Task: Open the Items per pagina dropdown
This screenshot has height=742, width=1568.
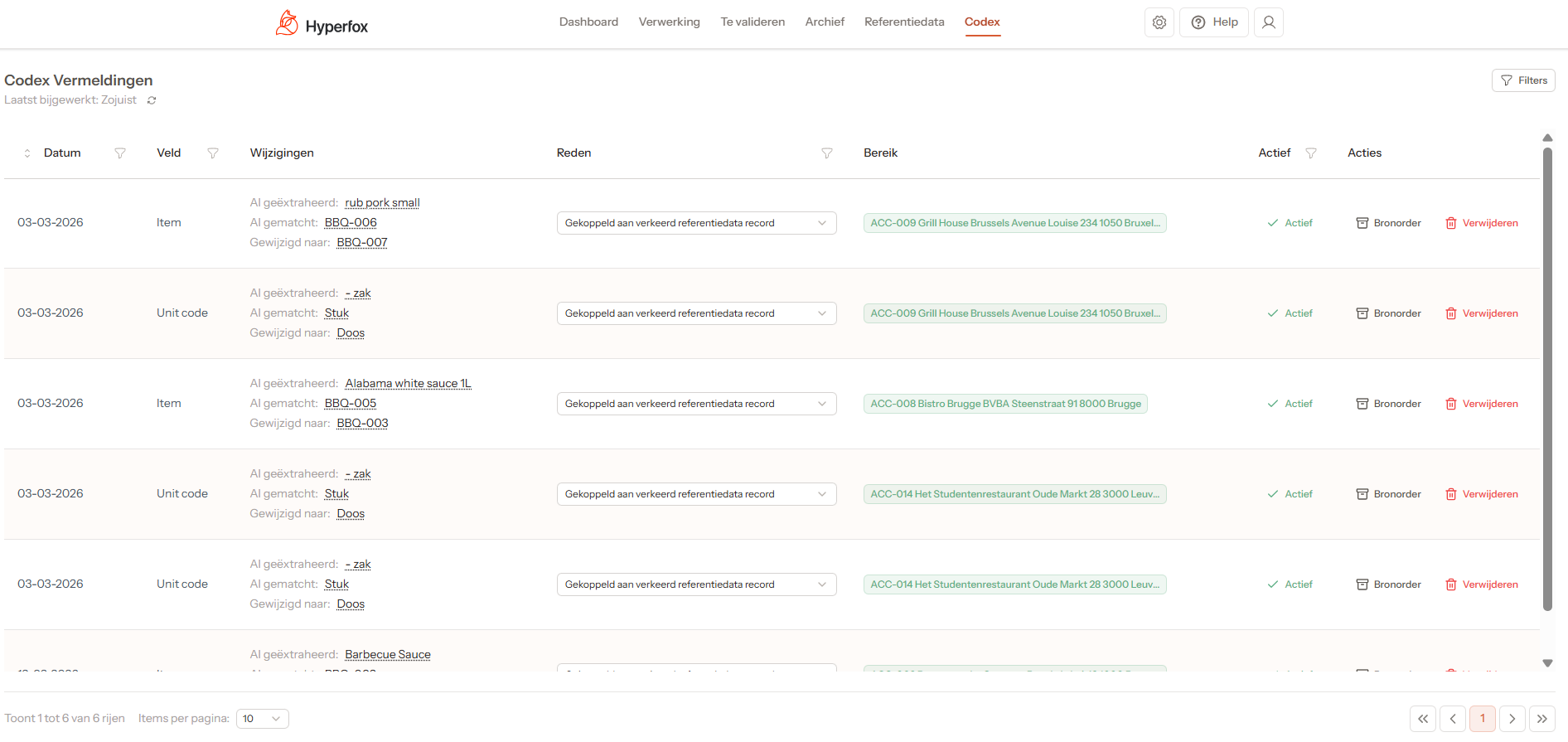Action: (x=262, y=719)
